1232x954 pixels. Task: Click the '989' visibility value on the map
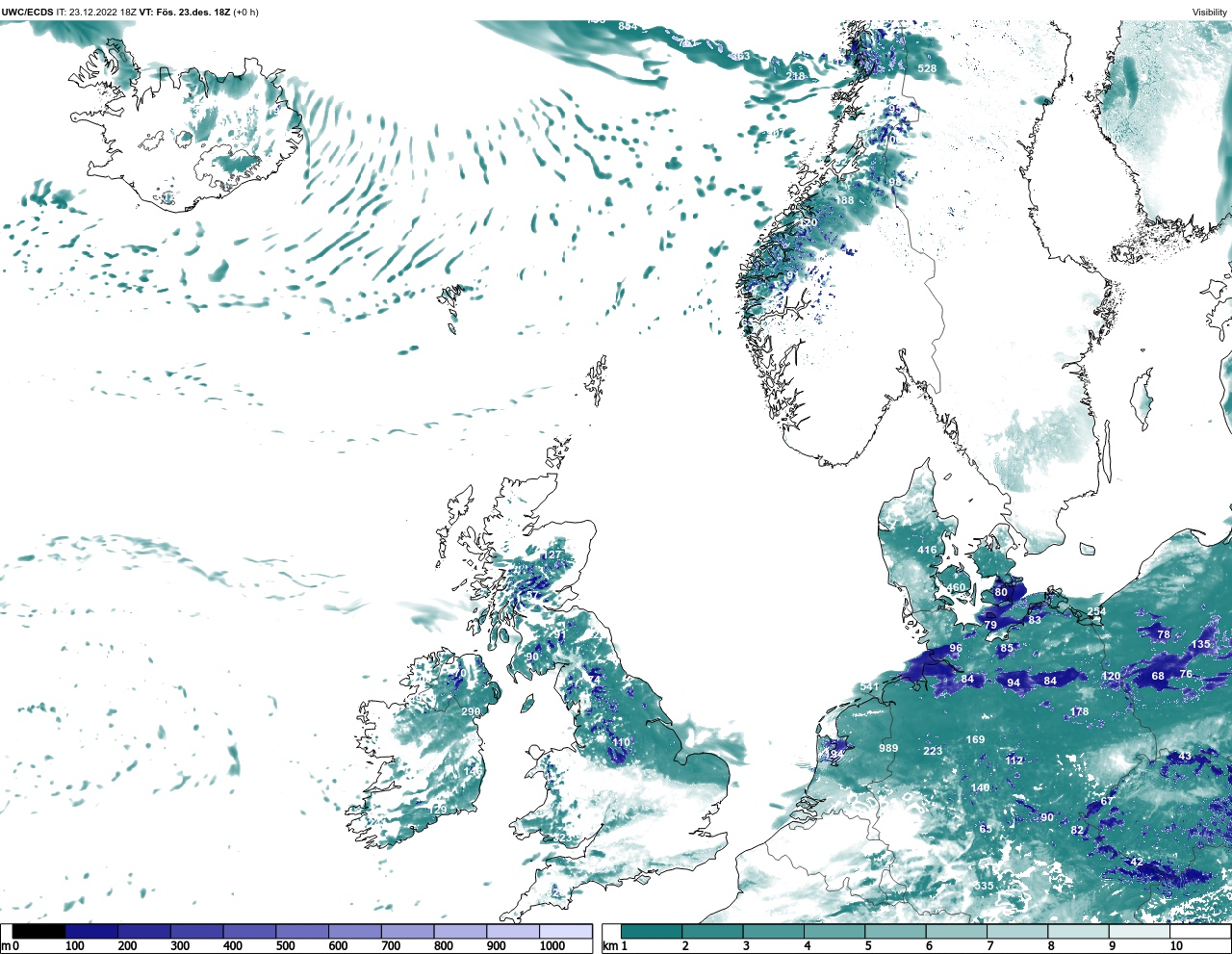[x=888, y=749]
